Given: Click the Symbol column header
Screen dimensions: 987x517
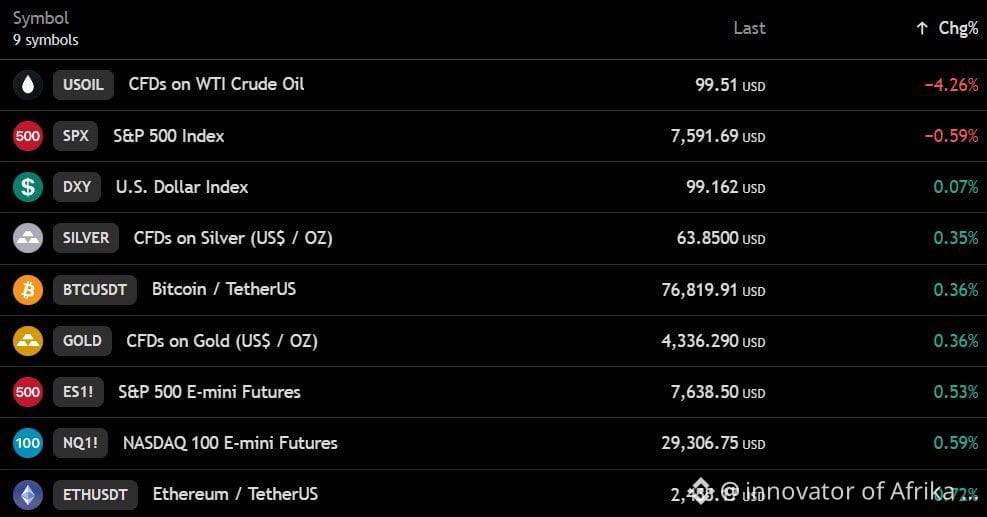Looking at the screenshot, I should [41, 18].
